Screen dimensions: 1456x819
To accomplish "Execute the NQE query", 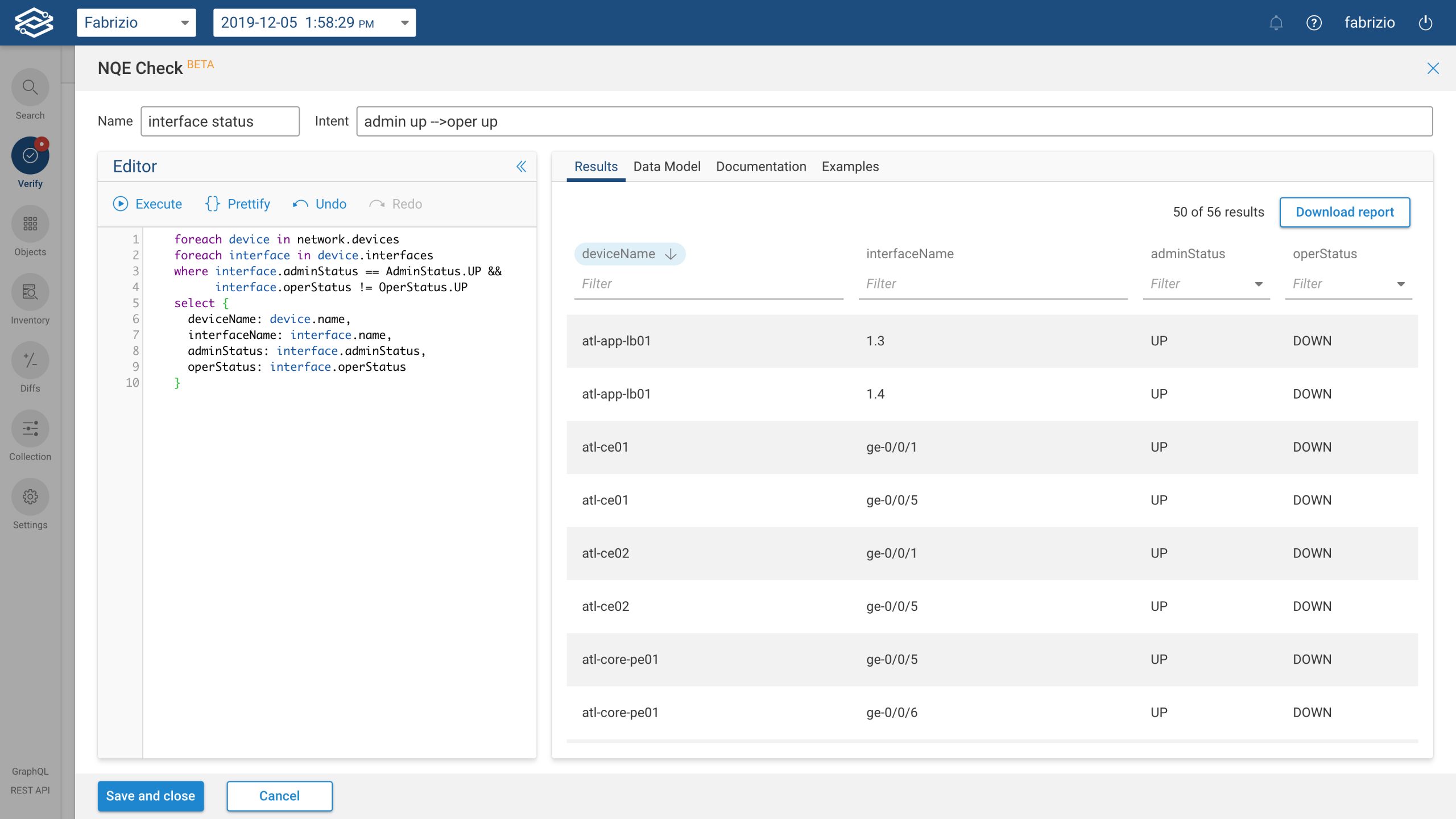I will pos(147,204).
